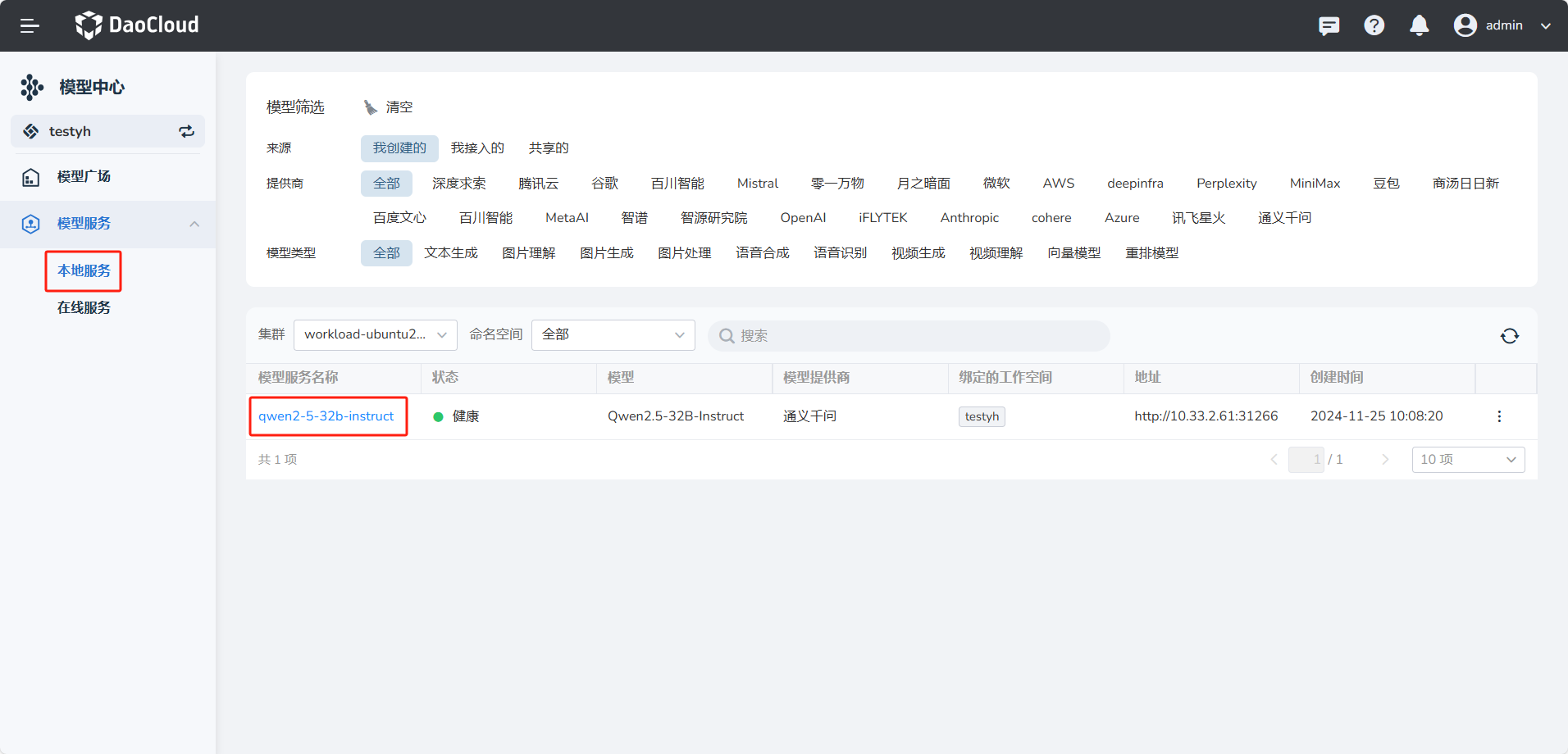This screenshot has height=754, width=1568.
Task: Click the DaoCloud logo
Action: click(137, 25)
